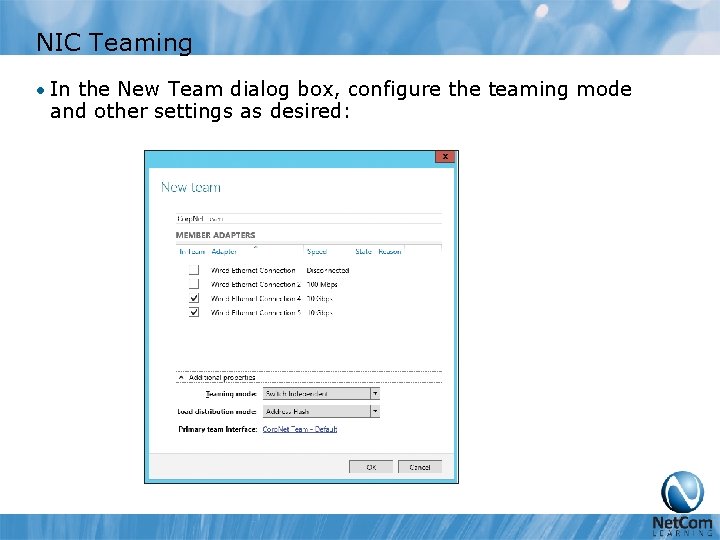
Task: Uncheck the Wired Ethernet Connection 4 checkbox
Action: (194, 298)
